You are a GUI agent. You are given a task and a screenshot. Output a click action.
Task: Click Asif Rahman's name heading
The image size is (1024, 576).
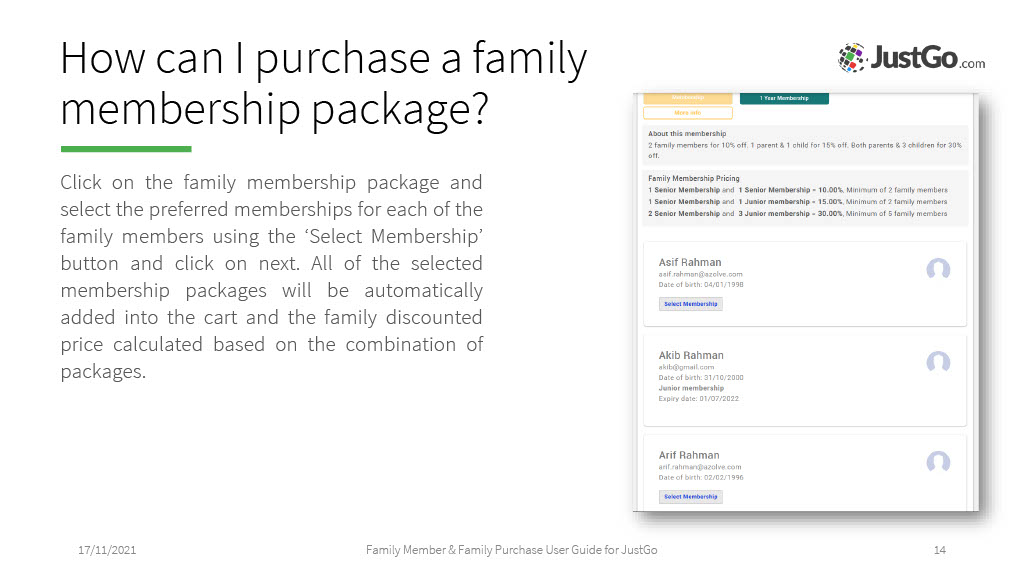690,263
